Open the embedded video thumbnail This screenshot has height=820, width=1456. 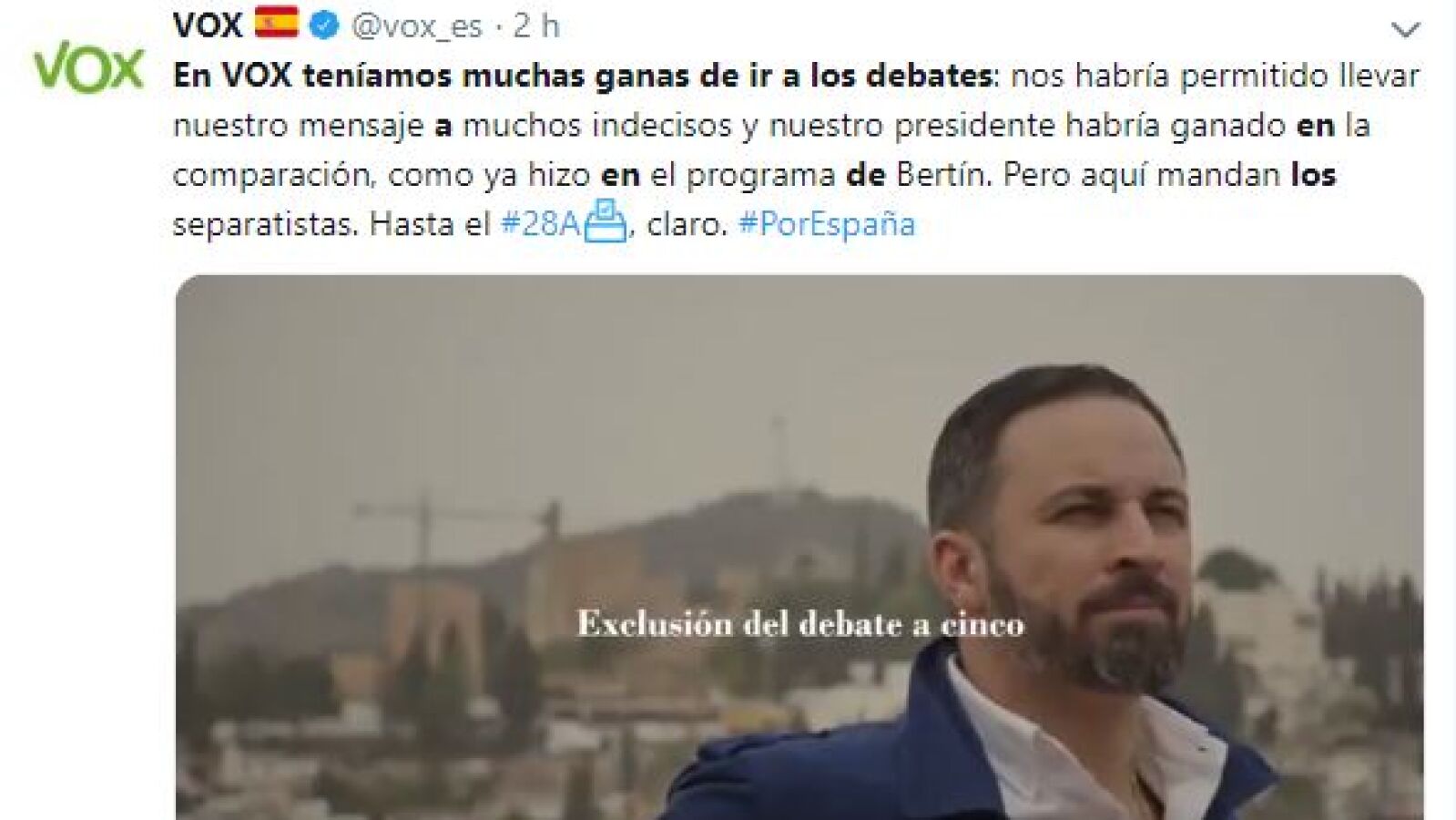point(799,547)
